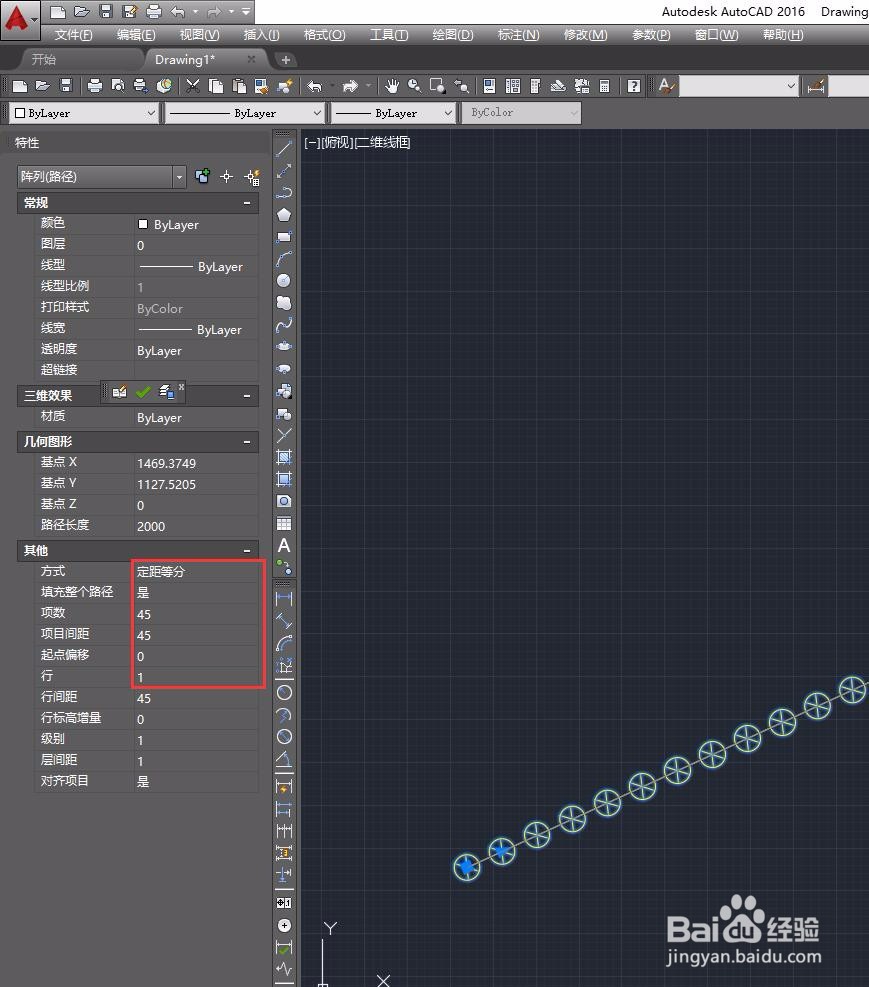
Task: Collapse the 其他 section
Action: (x=247, y=551)
